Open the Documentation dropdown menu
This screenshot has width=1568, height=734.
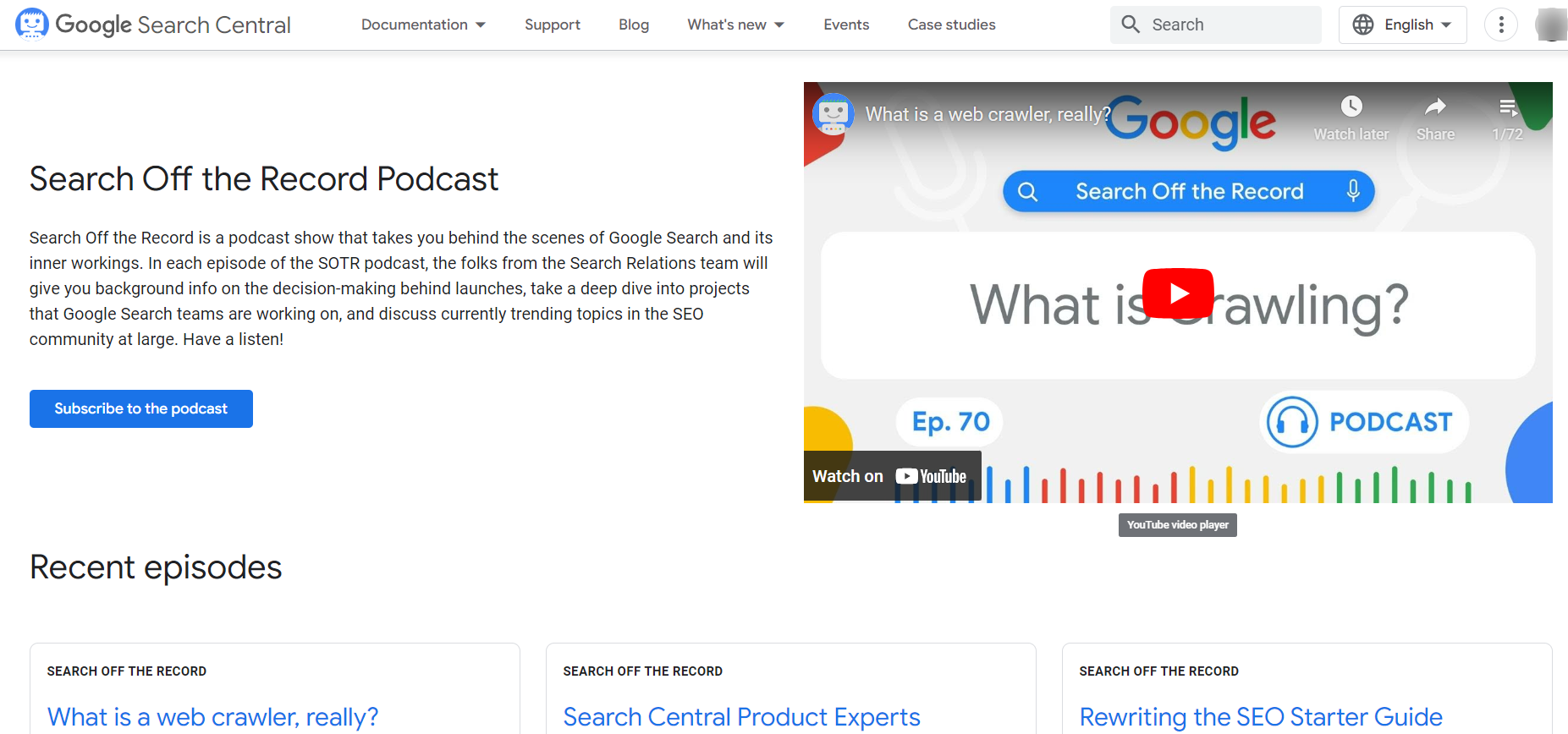[423, 25]
